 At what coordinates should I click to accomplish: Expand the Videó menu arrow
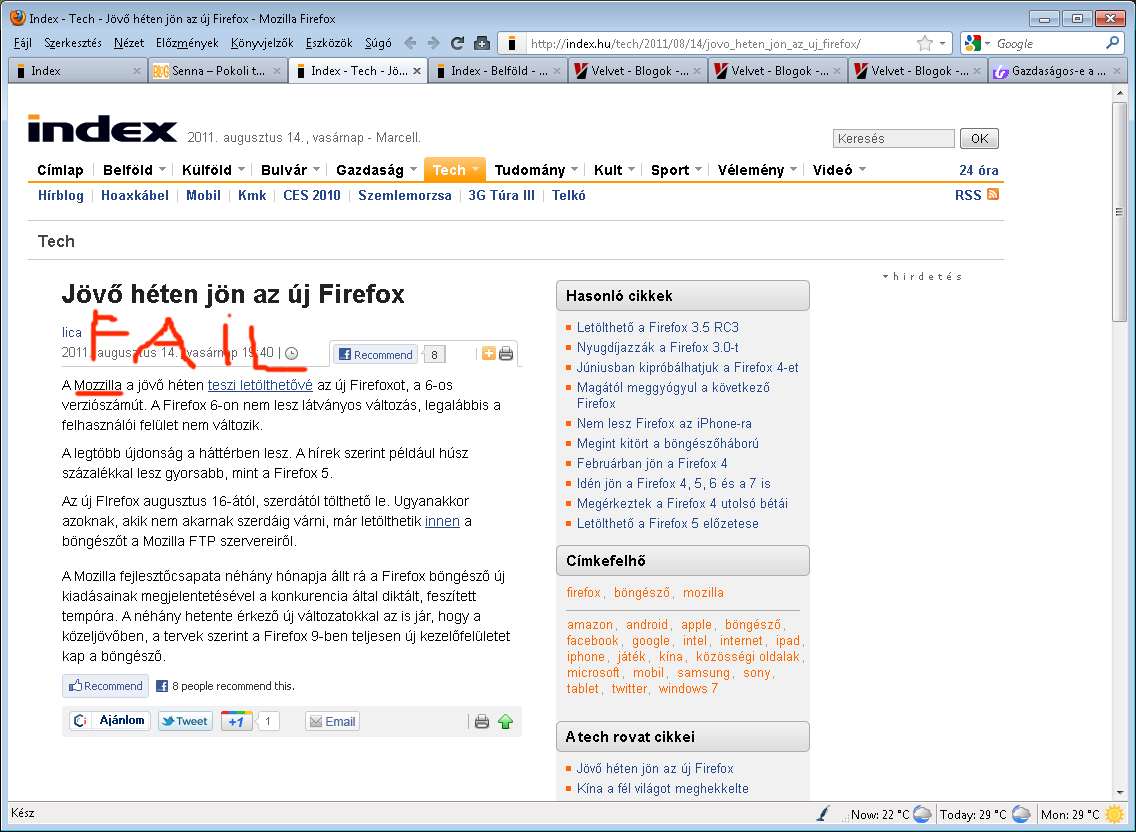click(862, 170)
